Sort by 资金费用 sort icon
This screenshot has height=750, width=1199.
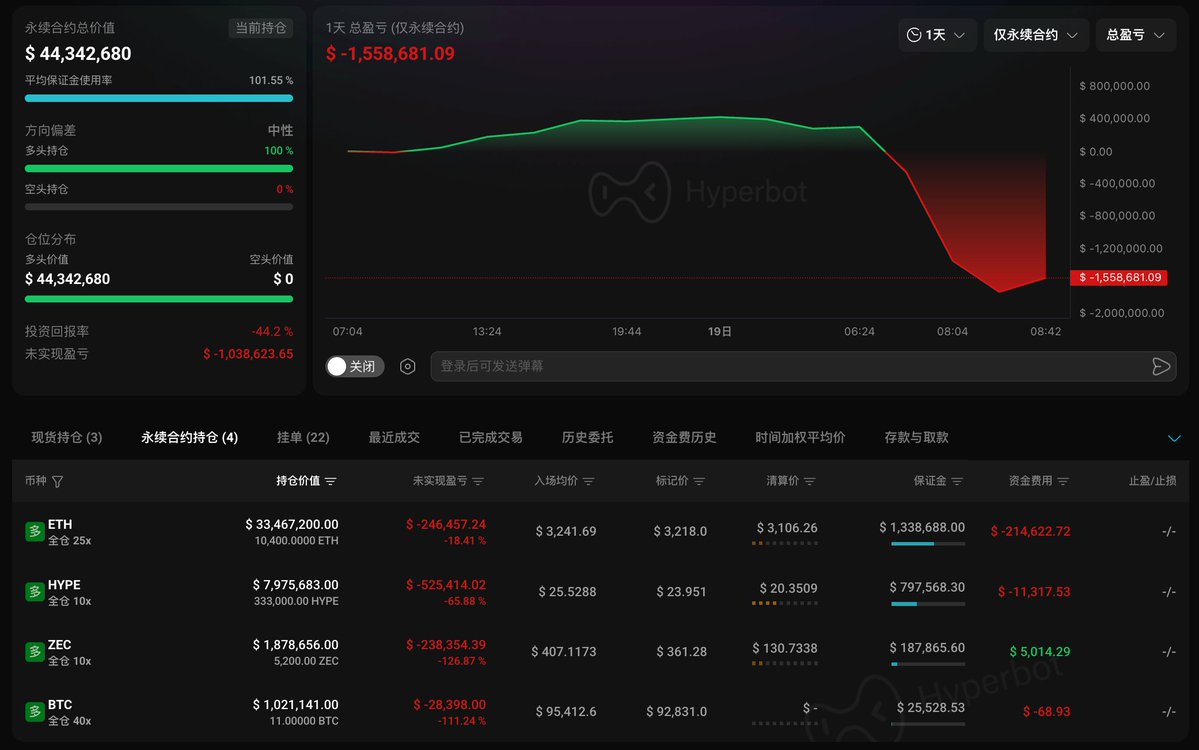click(x=1063, y=482)
